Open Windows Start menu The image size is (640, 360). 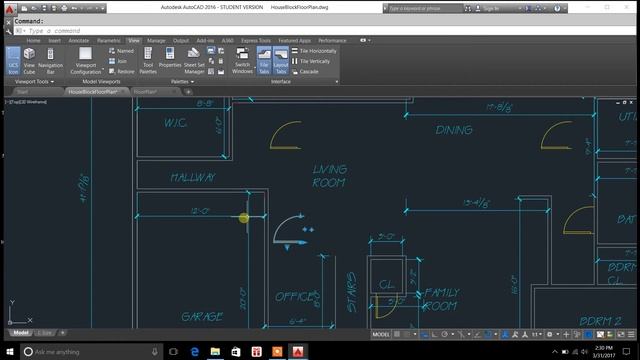point(10,351)
